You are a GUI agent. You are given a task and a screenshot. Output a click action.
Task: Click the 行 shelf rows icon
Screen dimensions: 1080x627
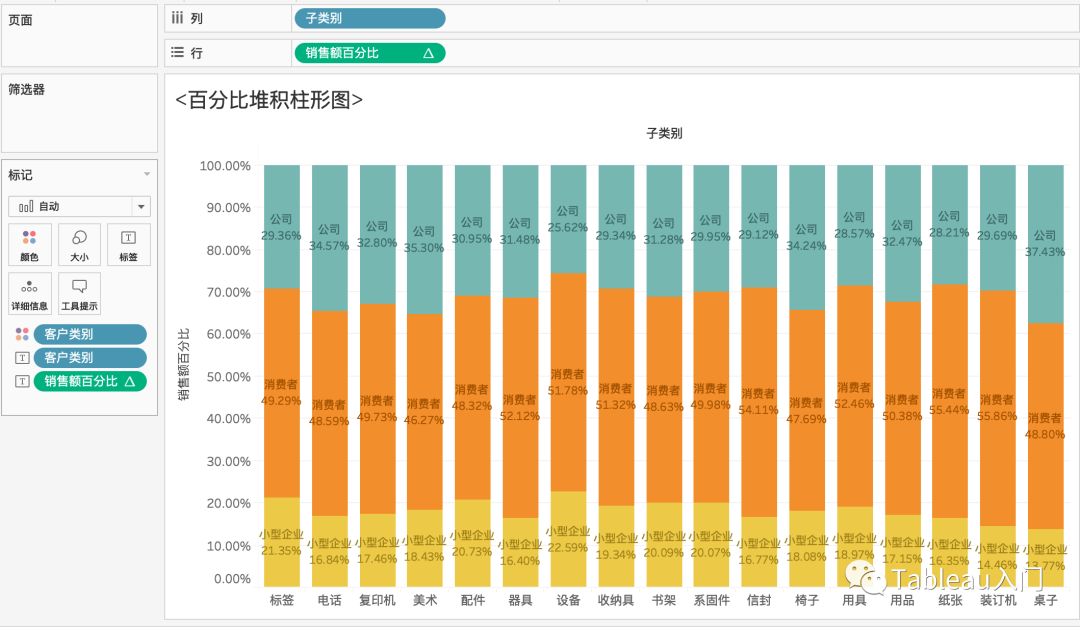pos(175,52)
